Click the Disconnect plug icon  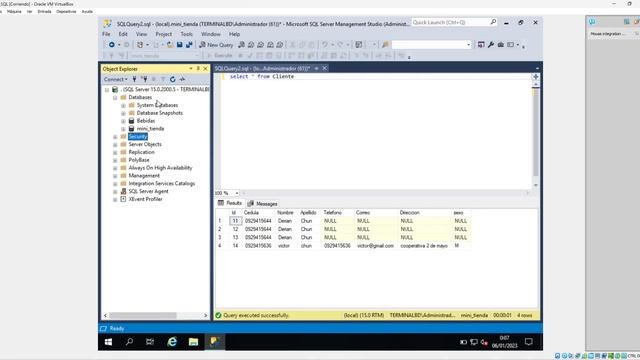(144, 79)
